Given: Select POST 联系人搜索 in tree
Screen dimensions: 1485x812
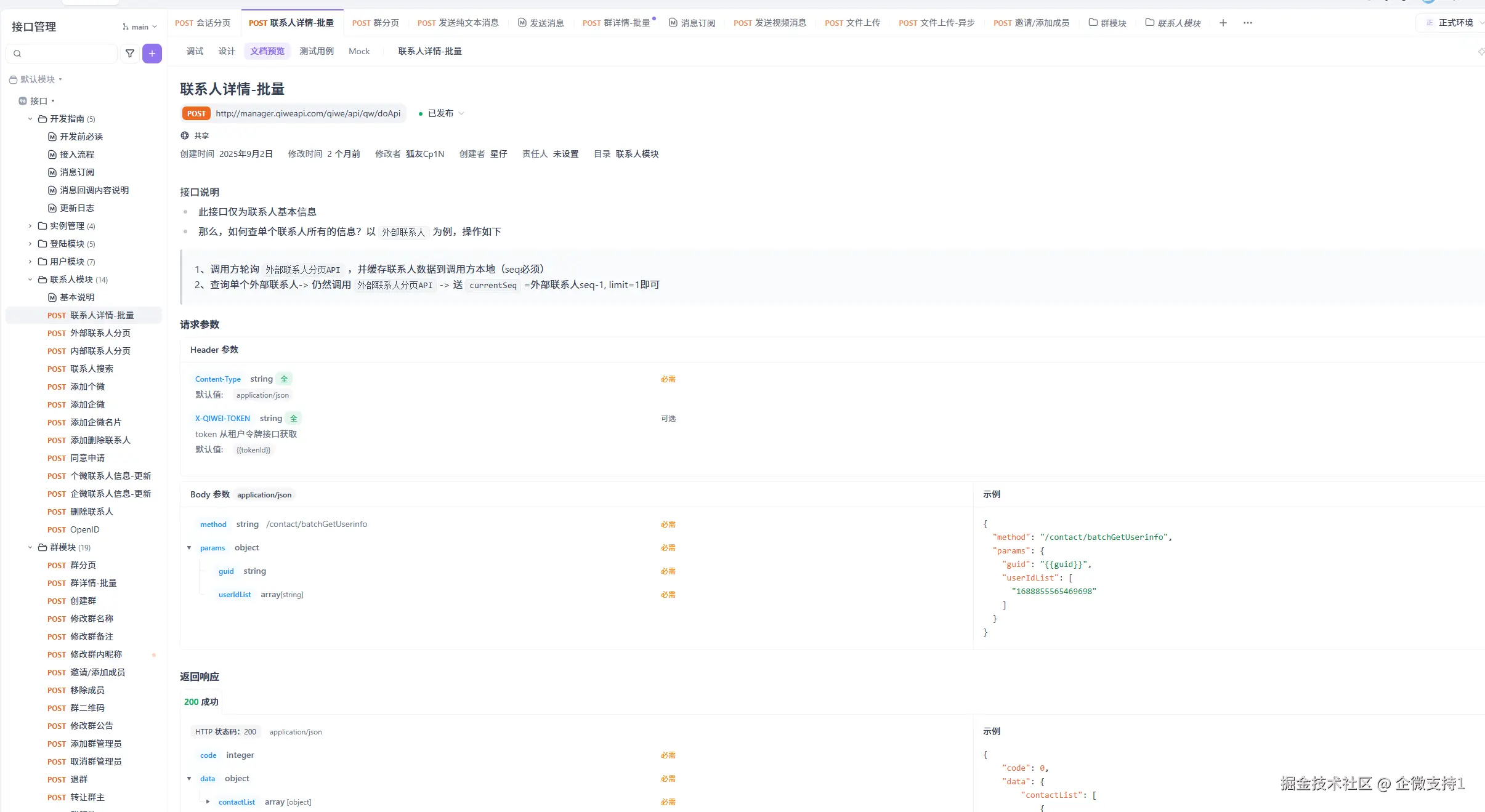Looking at the screenshot, I should click(x=80, y=369).
